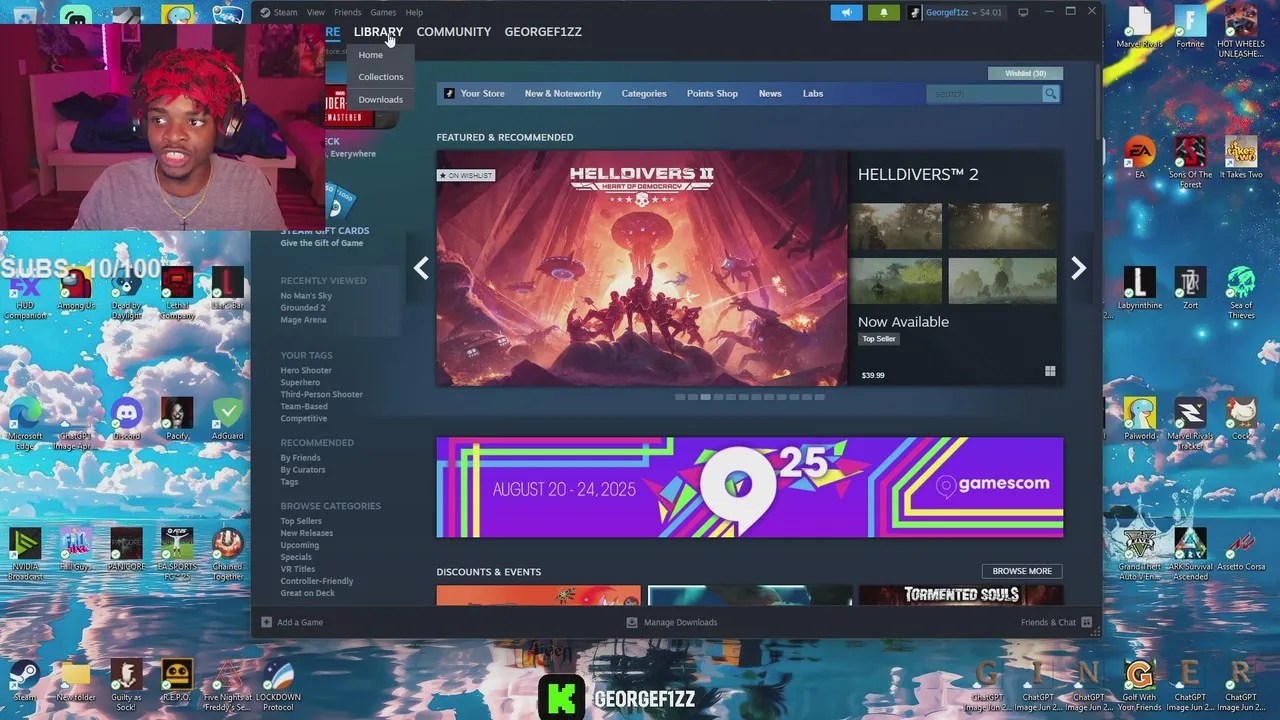
Task: Show previous featured game with left arrow
Action: tap(421, 268)
